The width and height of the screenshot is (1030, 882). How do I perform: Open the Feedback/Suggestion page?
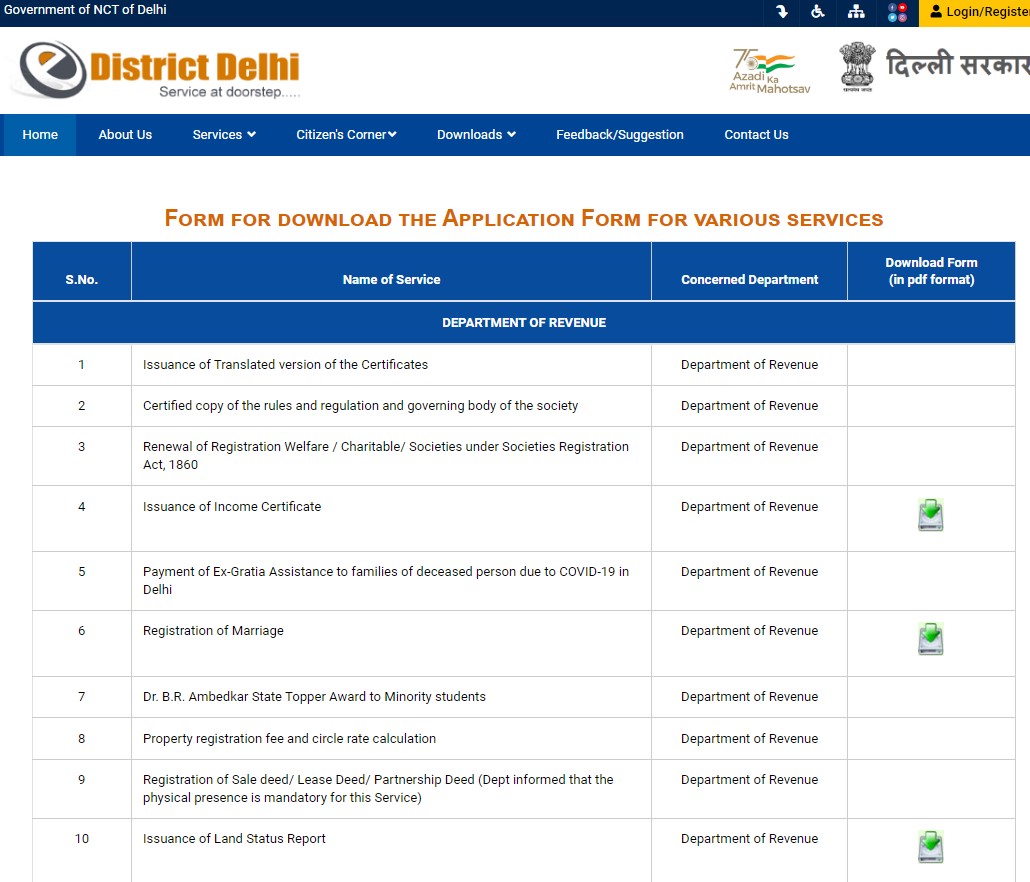pos(619,134)
